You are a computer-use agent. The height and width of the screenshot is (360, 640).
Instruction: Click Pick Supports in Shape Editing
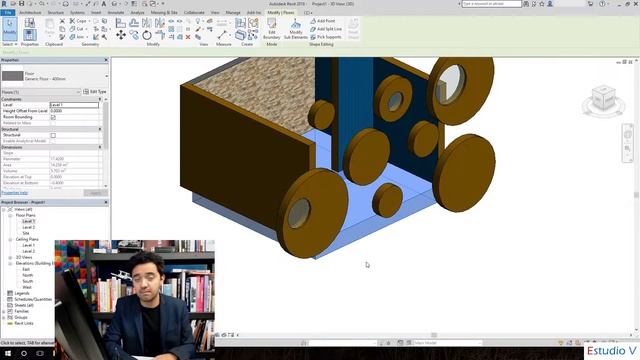tap(325, 37)
